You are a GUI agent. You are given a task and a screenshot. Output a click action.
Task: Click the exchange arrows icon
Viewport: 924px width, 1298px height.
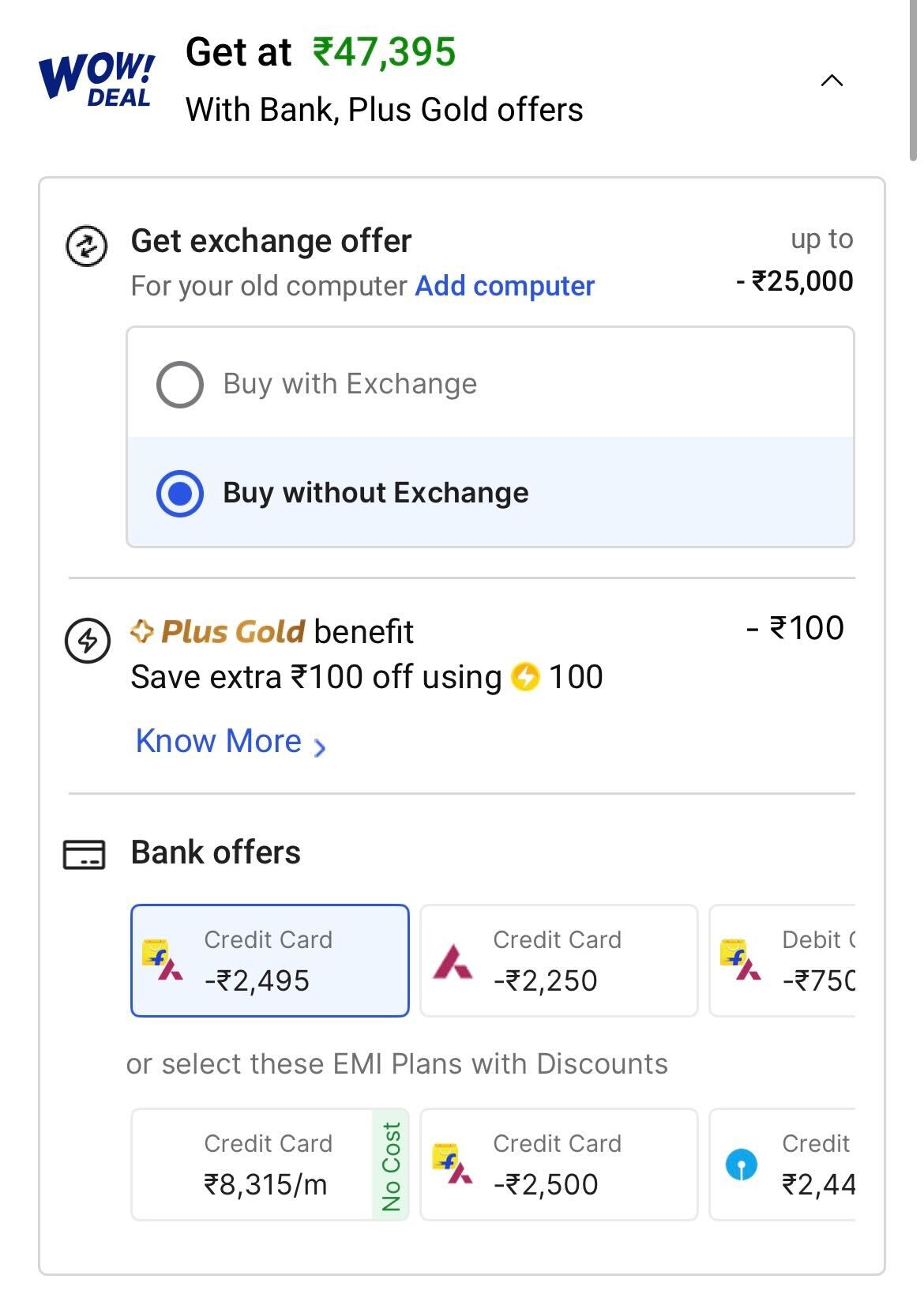coord(85,246)
